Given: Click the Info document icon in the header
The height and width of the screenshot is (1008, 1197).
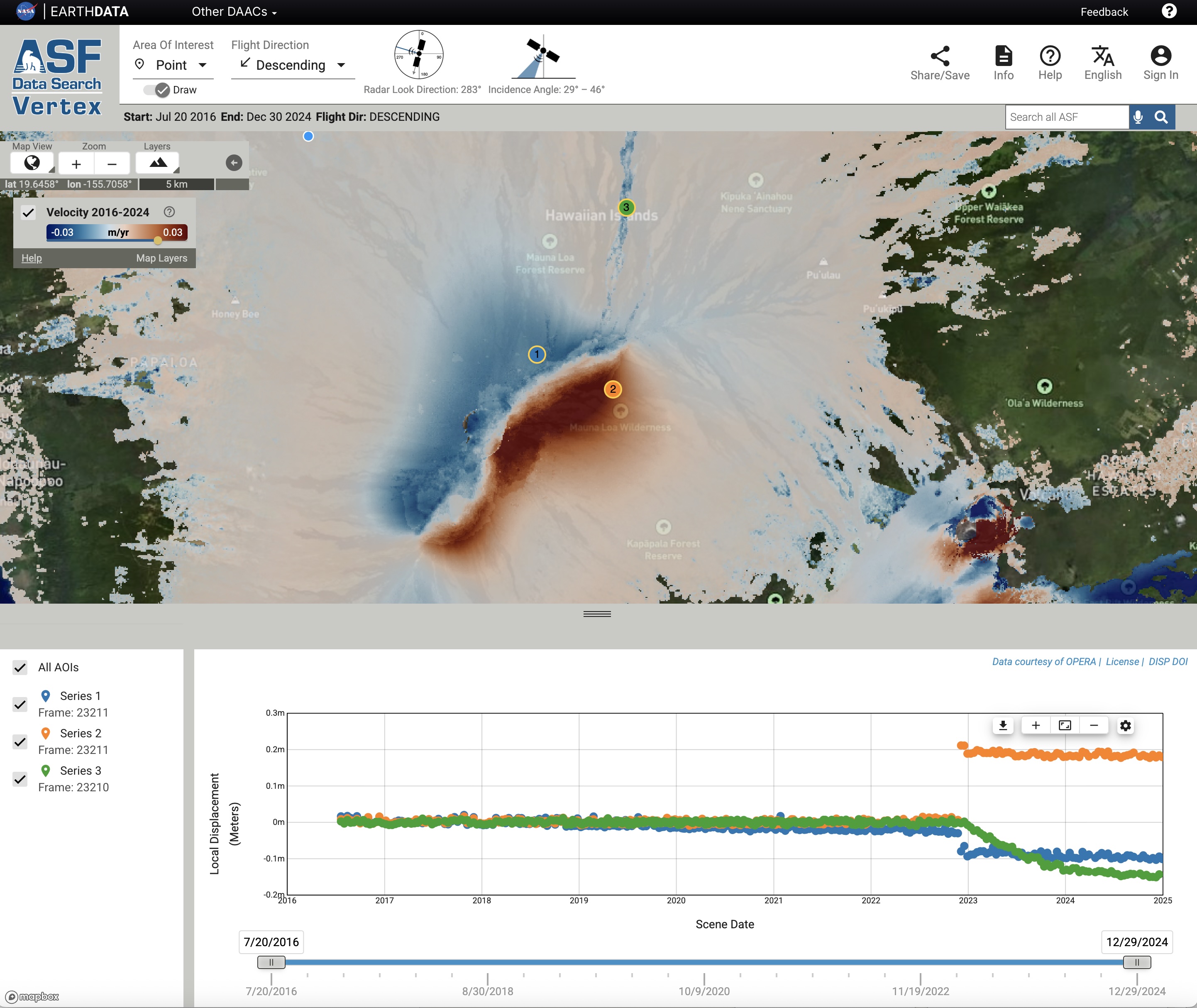Looking at the screenshot, I should (x=1004, y=61).
